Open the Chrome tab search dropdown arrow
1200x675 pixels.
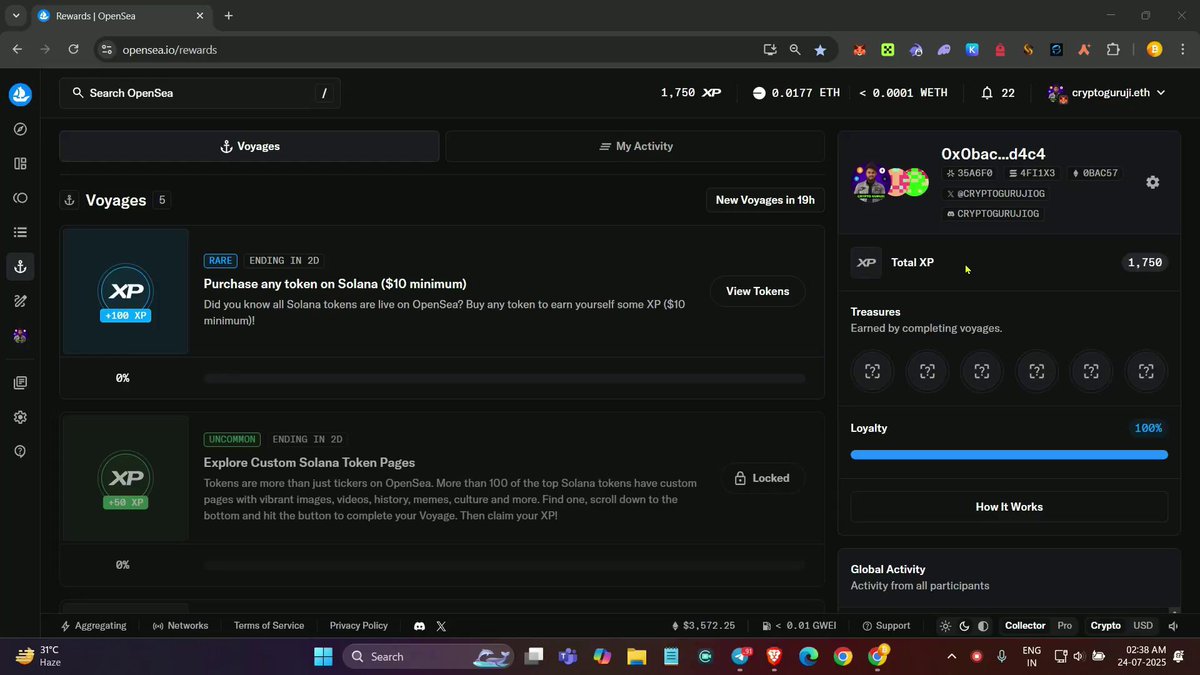16,16
